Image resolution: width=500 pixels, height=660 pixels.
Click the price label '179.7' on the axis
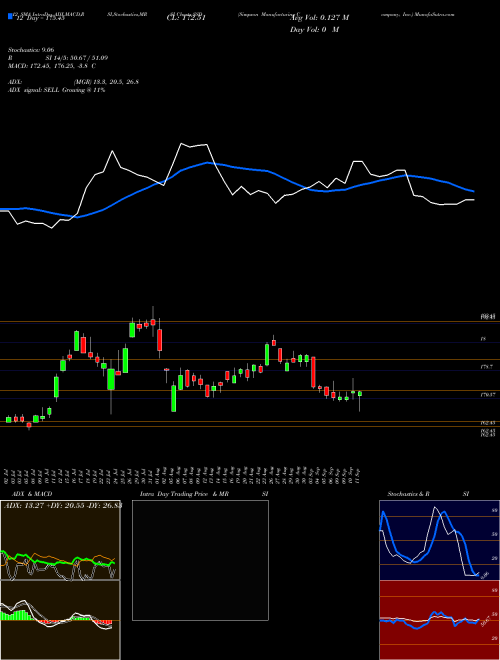click(486, 367)
